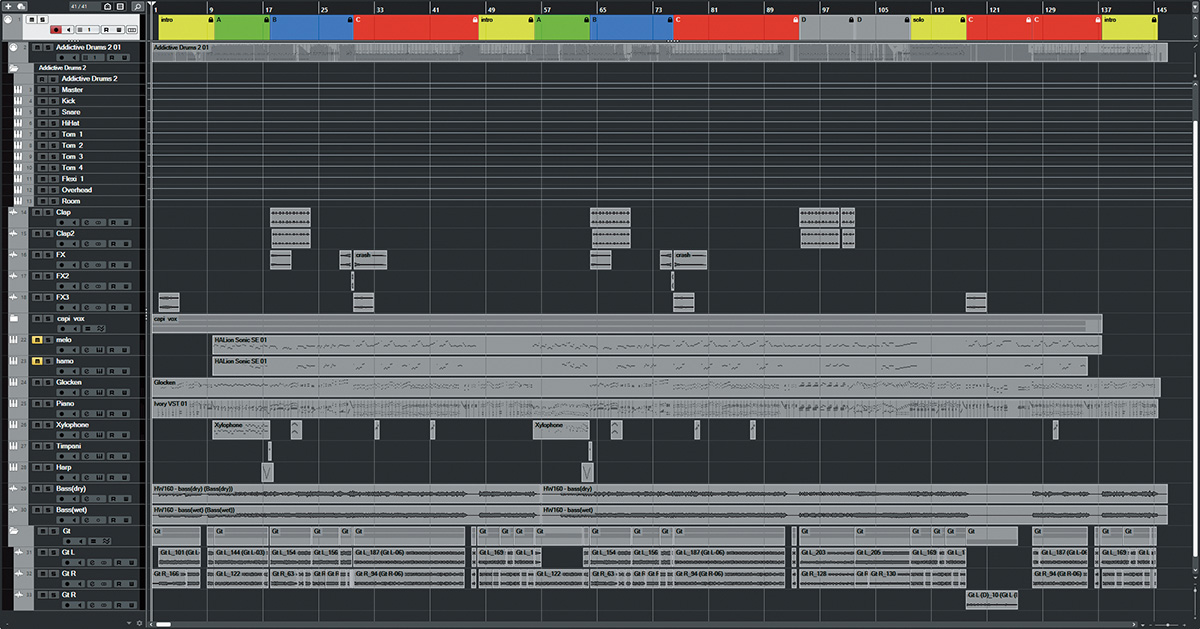Click the instrument icon of Kick track
Viewport: 1200px width, 629px height.
pos(18,101)
